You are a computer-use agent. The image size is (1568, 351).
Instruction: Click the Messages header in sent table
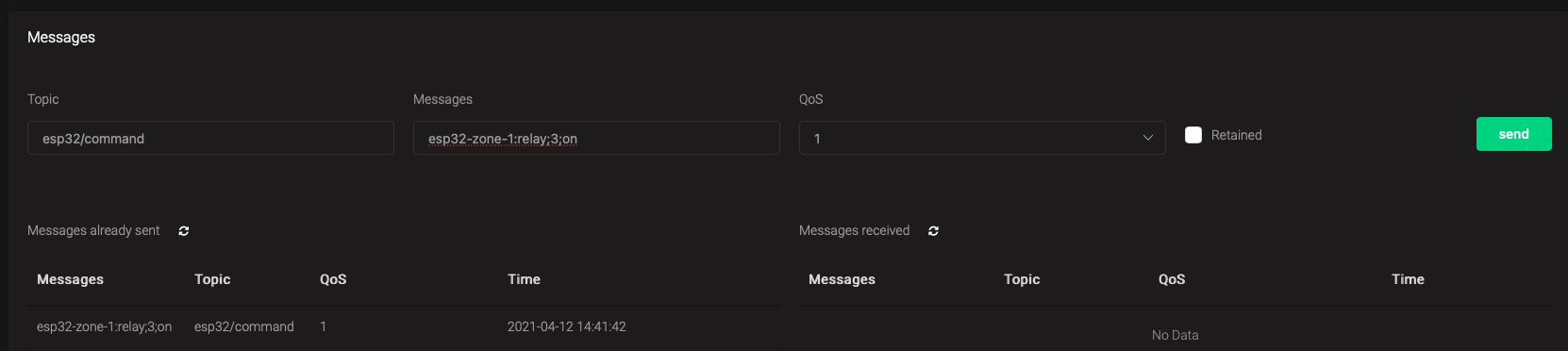[70, 279]
